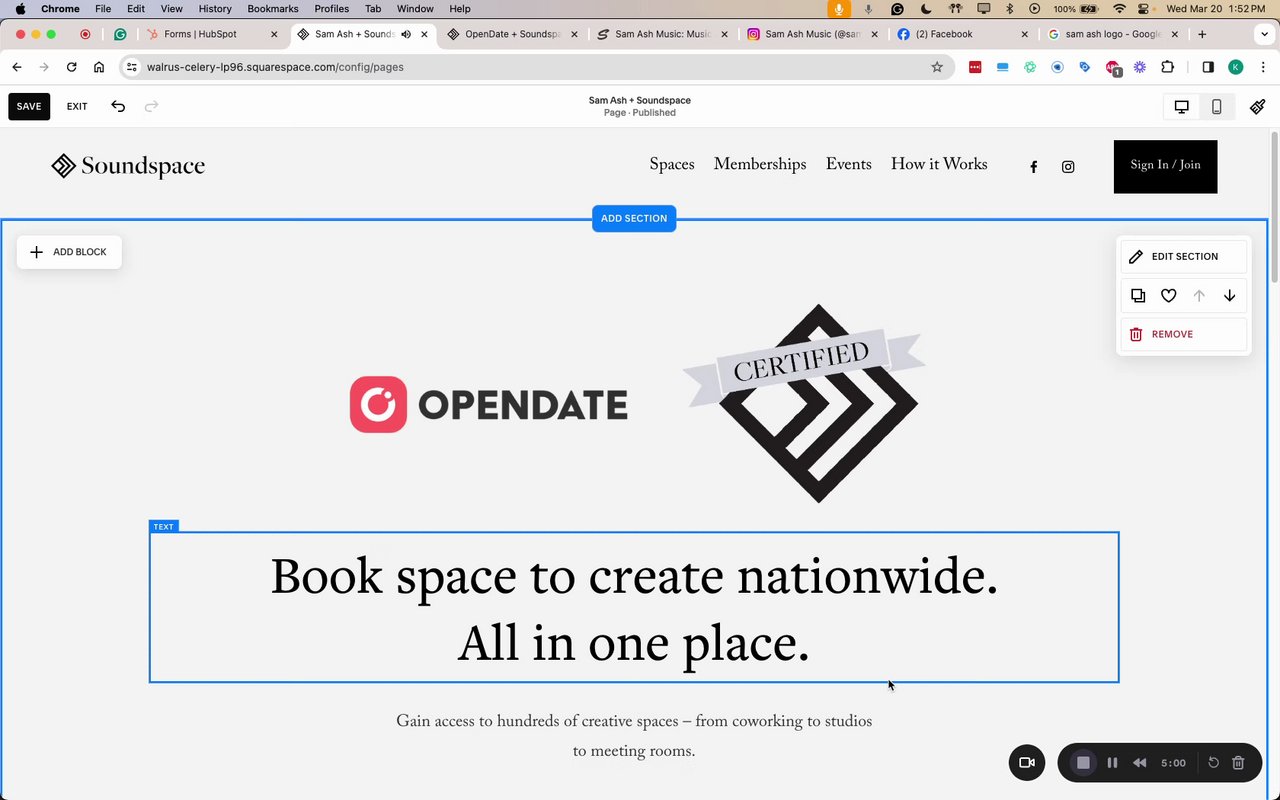Click SAVE button

pos(29,106)
